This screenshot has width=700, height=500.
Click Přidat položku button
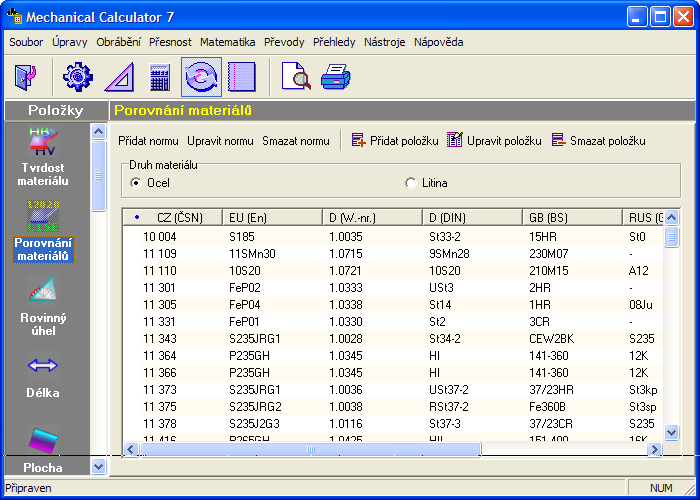click(x=395, y=141)
